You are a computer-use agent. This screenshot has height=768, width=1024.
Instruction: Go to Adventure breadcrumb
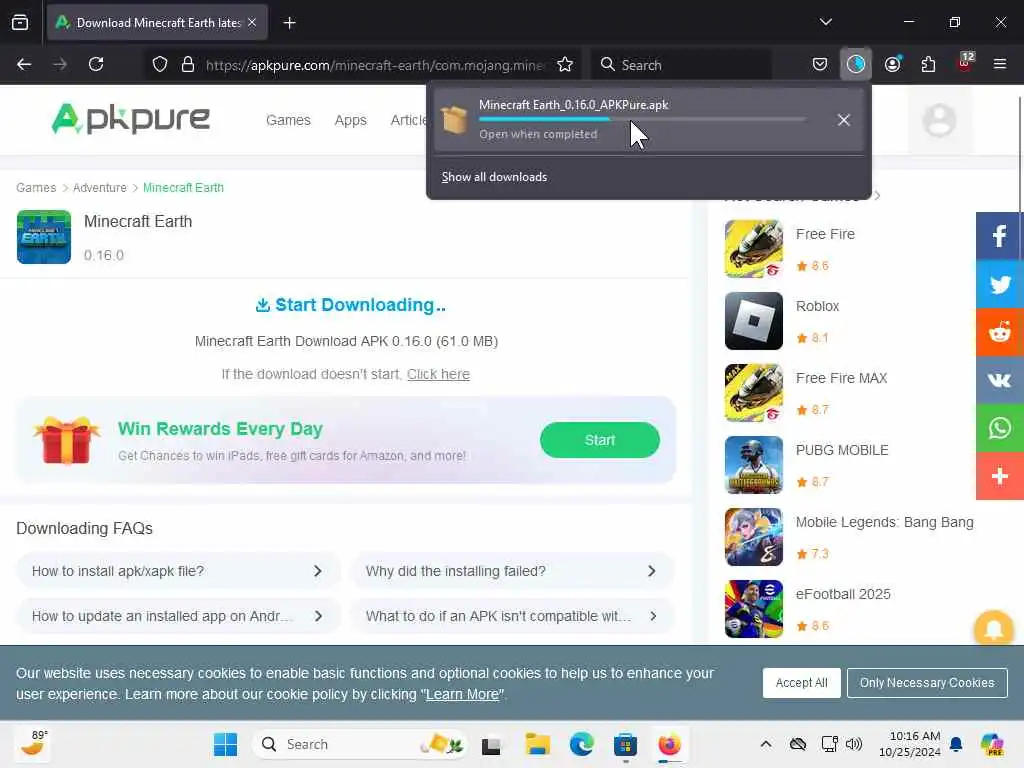point(100,187)
